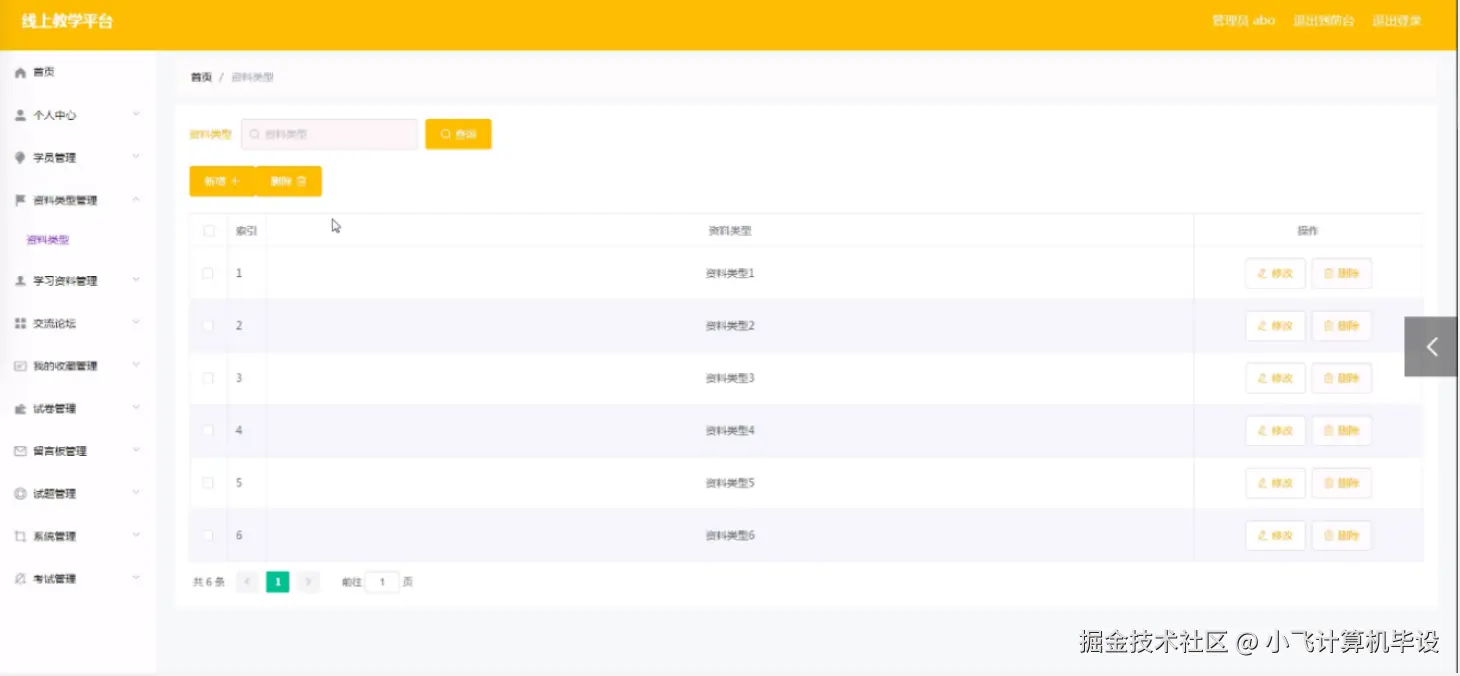Expand 系统管理 using its chevron
The image size is (1460, 676).
[x=136, y=536]
